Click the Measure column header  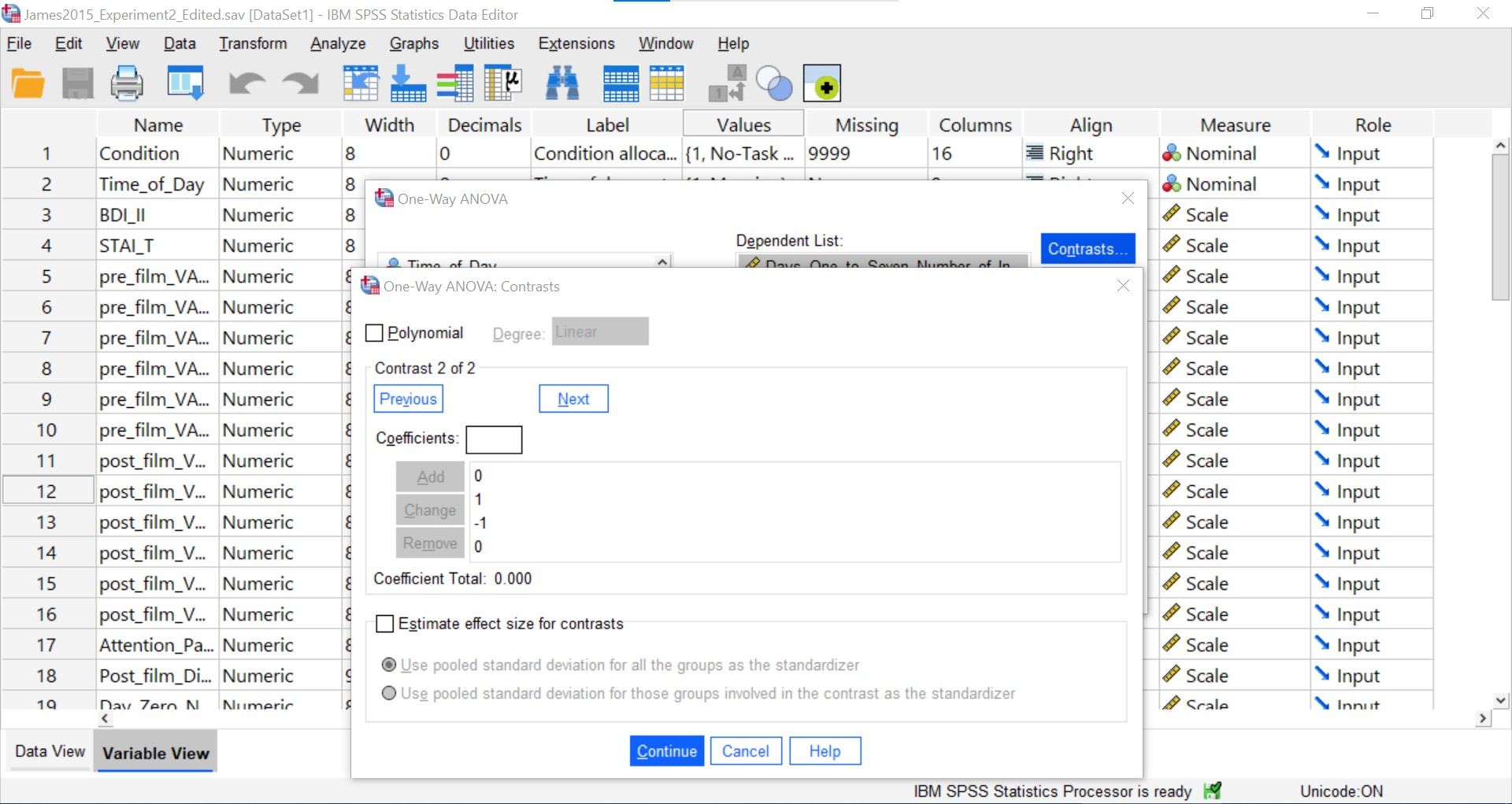1235,124
